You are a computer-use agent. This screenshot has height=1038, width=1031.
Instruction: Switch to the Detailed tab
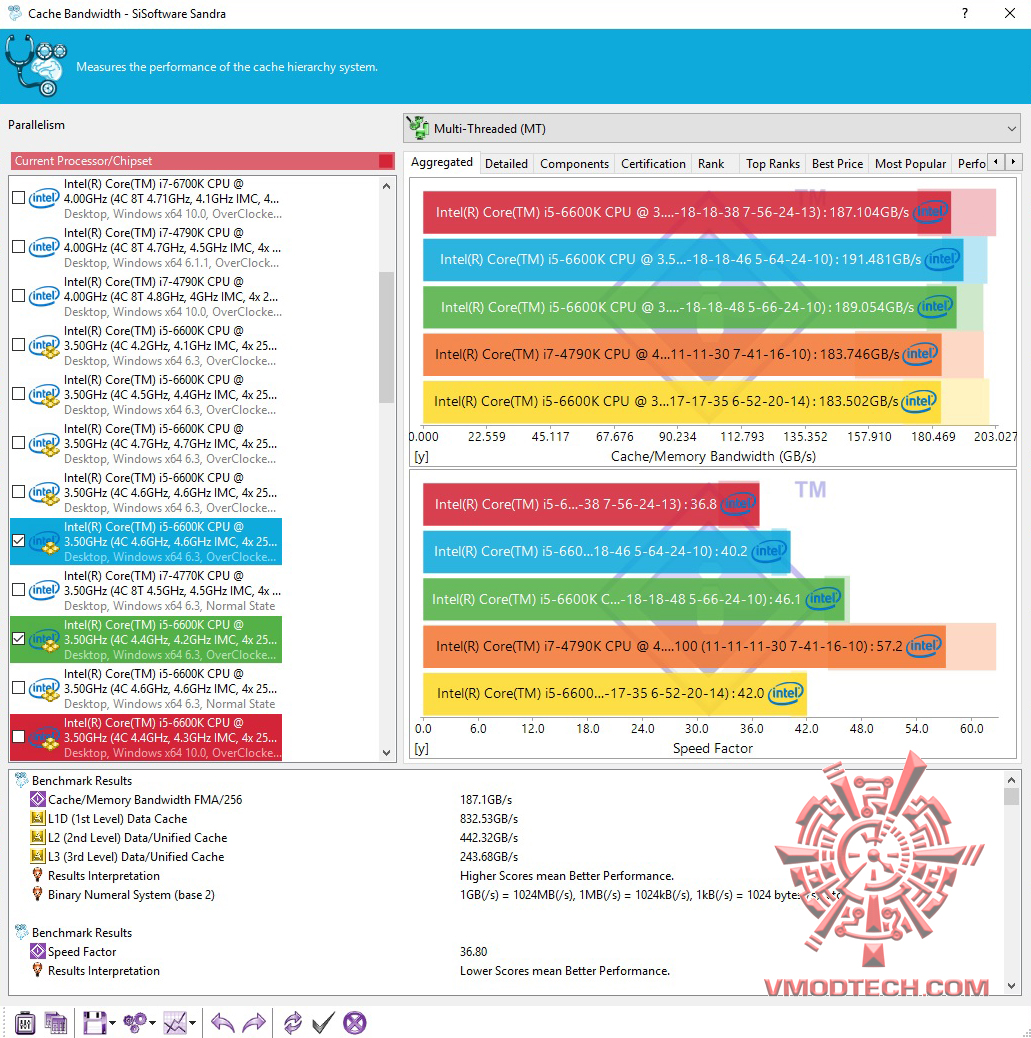(506, 164)
